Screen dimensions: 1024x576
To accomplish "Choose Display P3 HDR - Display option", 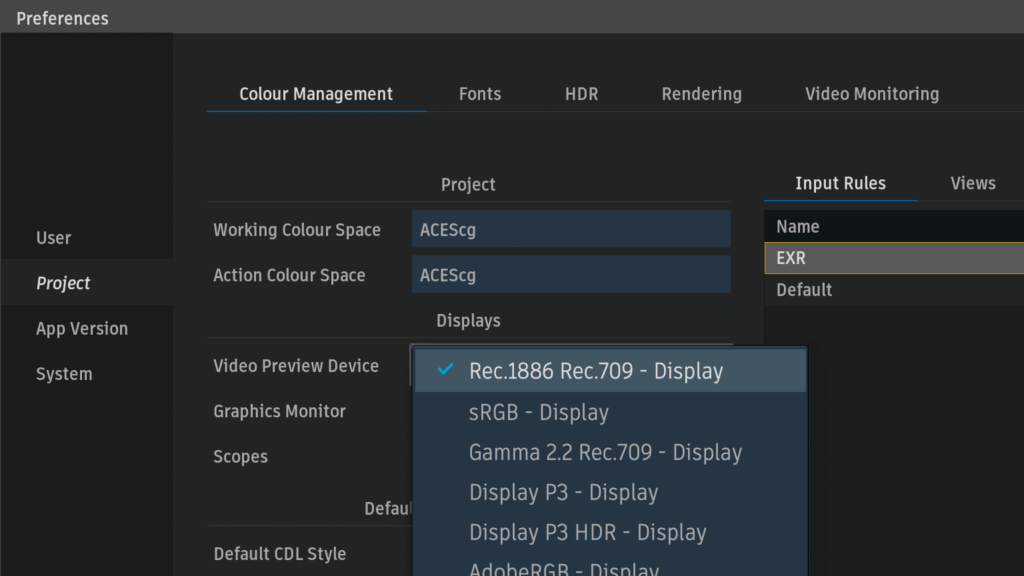I will (x=611, y=532).
